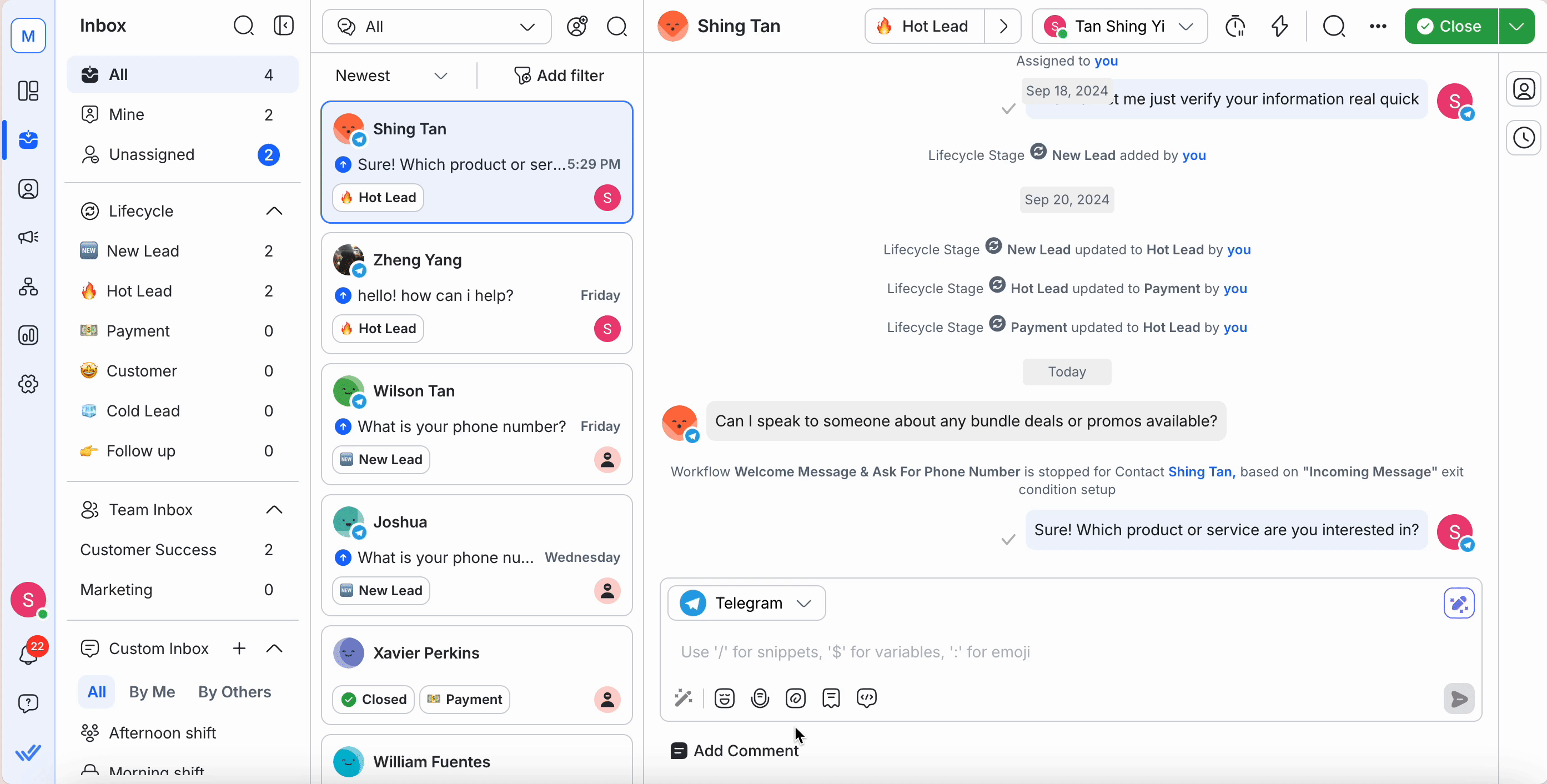Click the Add filter button

559,75
